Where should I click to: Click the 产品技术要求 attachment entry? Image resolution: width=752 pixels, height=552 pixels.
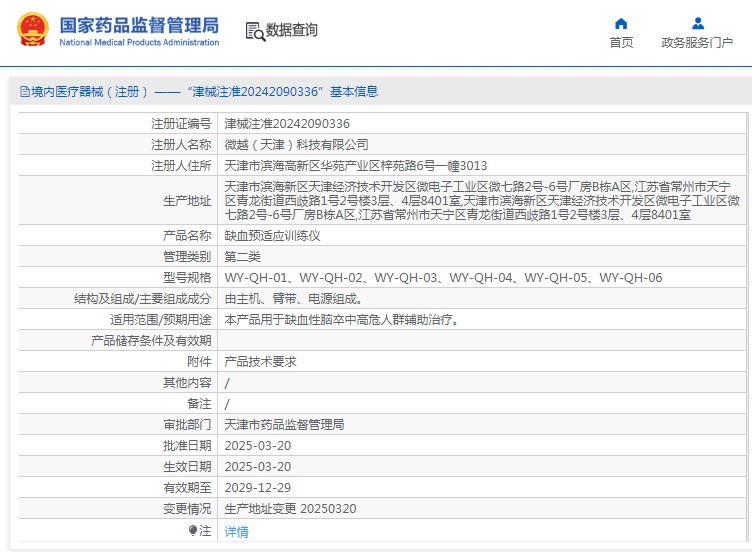(x=260, y=362)
